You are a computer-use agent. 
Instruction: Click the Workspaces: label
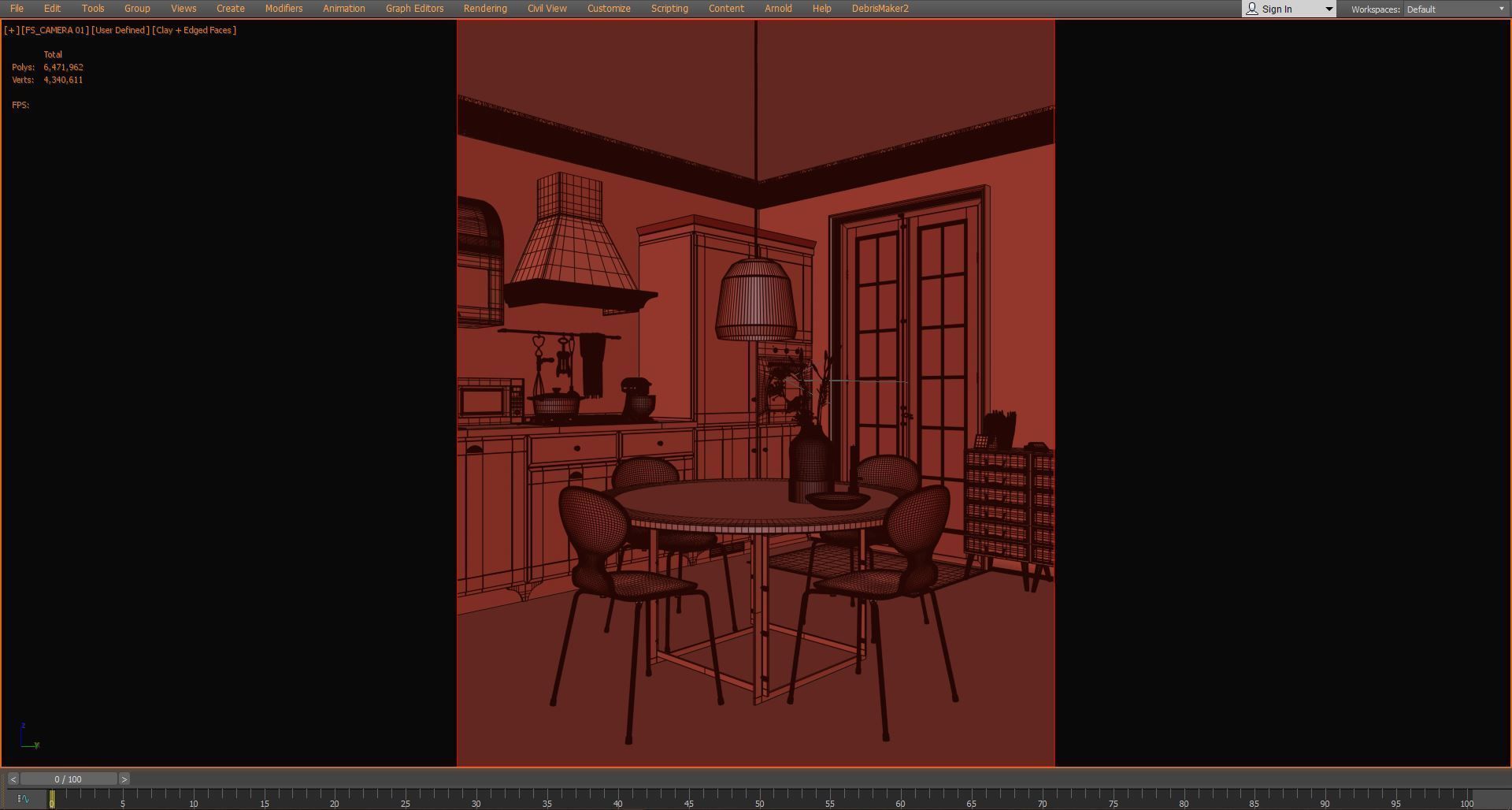(1376, 9)
